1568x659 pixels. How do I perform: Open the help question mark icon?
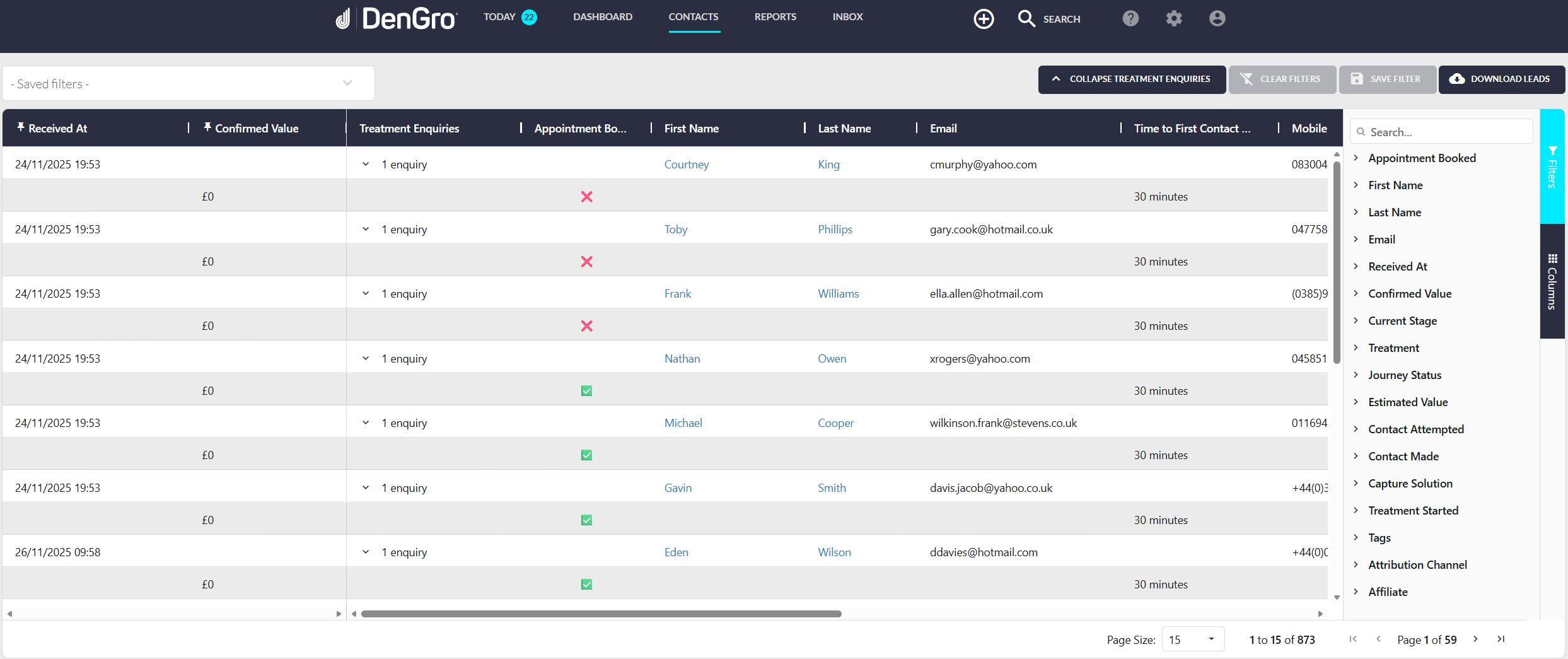(1130, 18)
